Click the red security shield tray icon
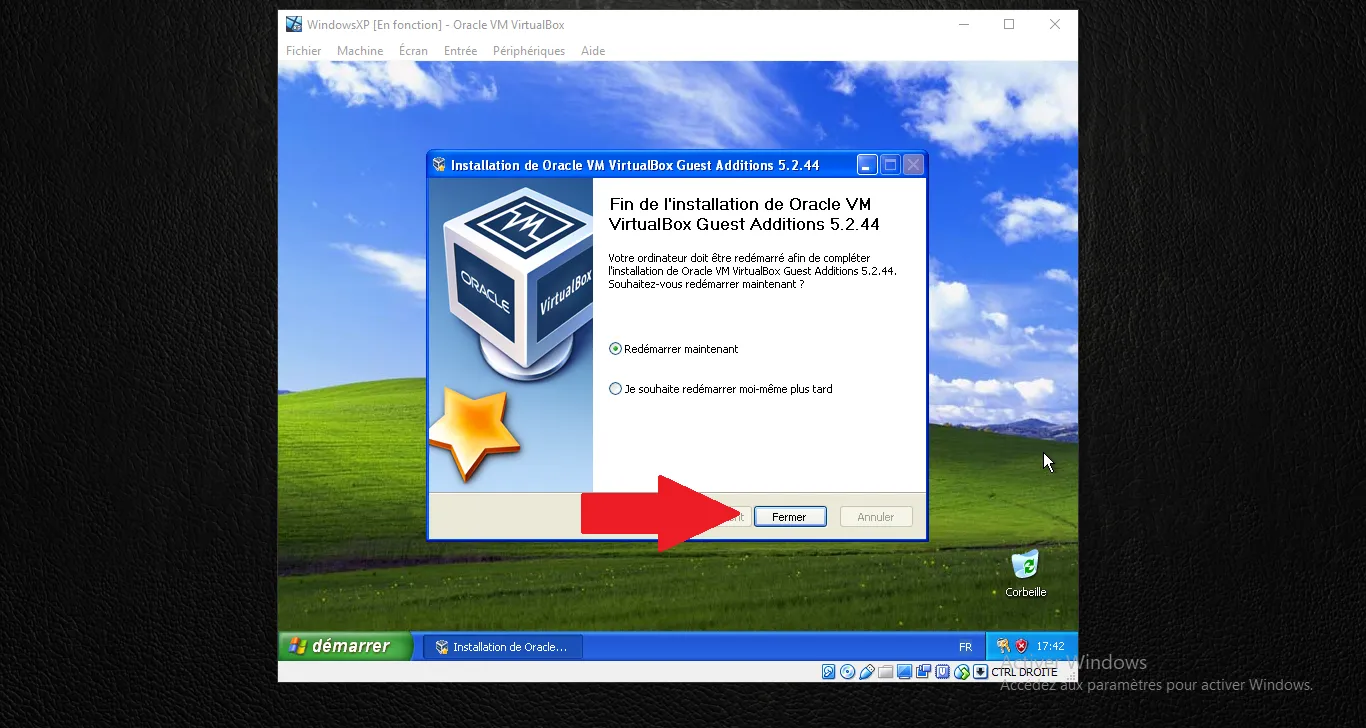 pyautogui.click(x=1021, y=647)
